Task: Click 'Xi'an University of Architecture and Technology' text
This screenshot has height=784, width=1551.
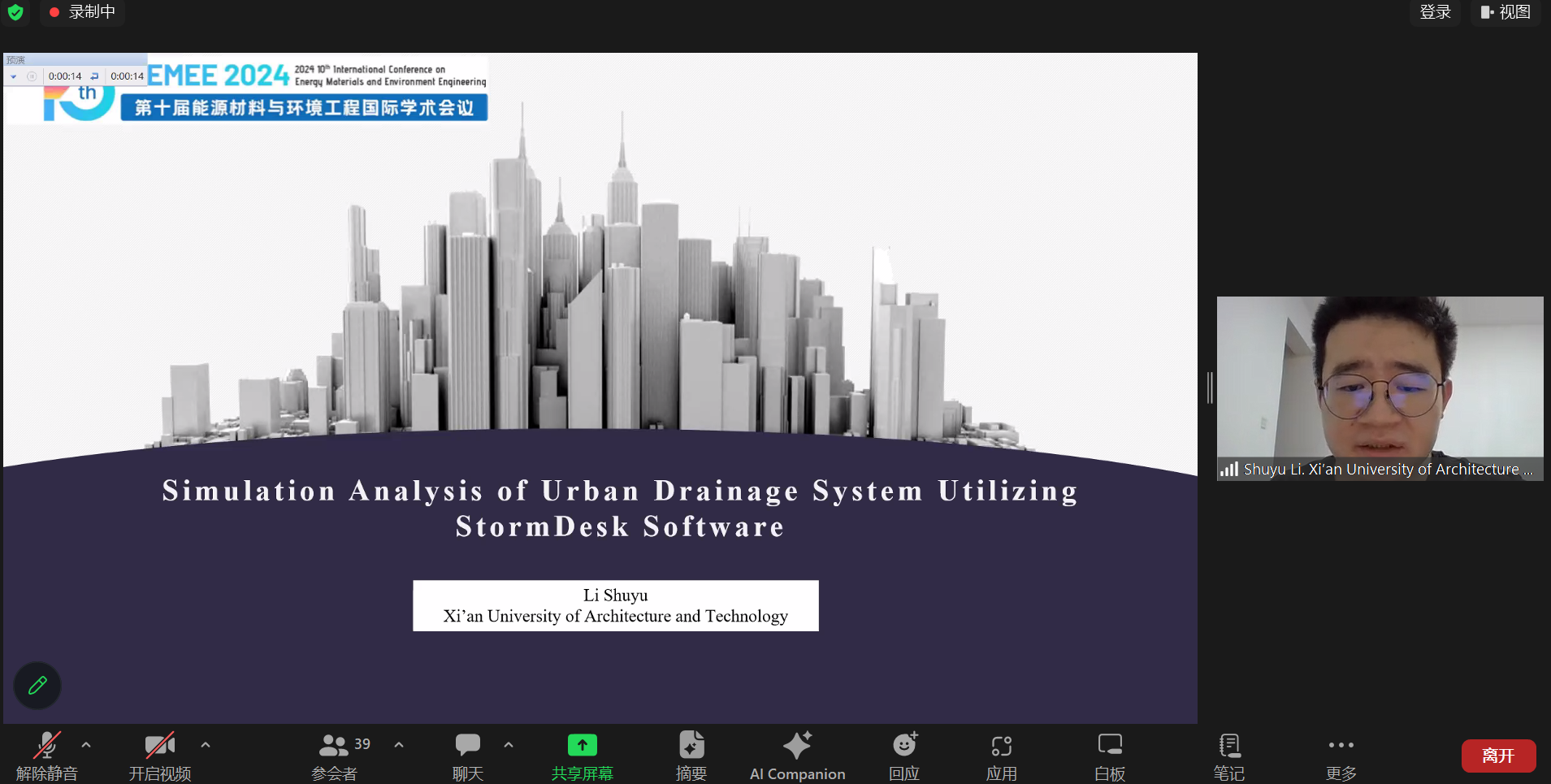Action: pyautogui.click(x=615, y=616)
